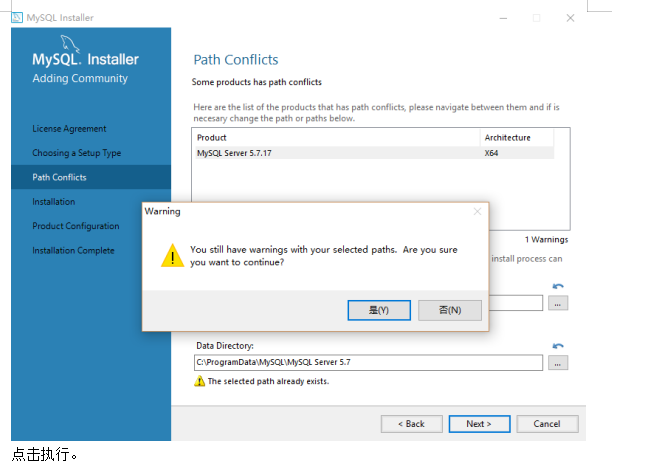Viewport: 661px width, 465px height.
Task: Close the MySQL Installer window
Action: coord(570,18)
